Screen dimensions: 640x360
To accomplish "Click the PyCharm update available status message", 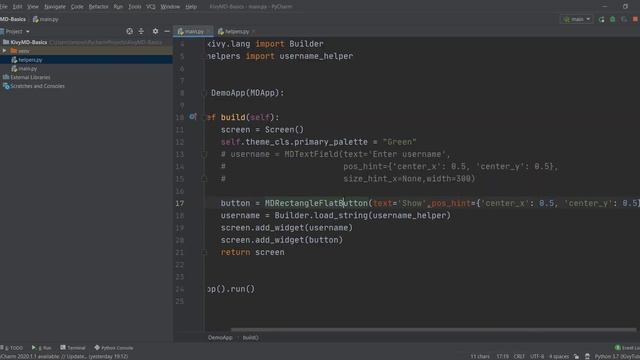I will [64, 356].
